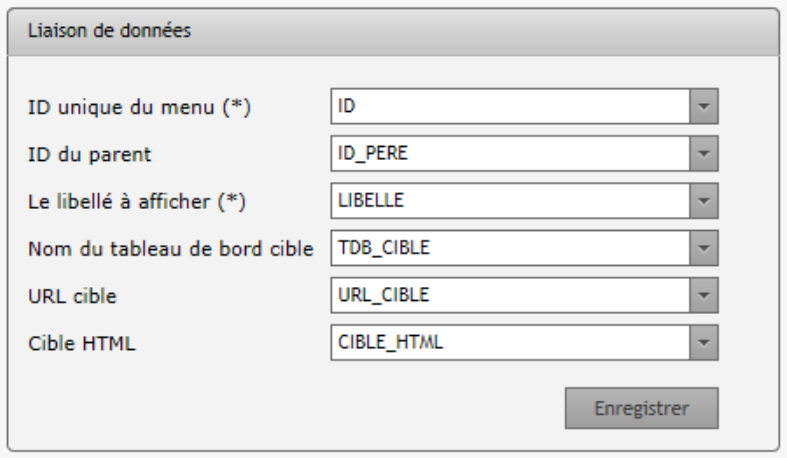Click the Enregistrer button
This screenshot has height=458, width=787.
pyautogui.click(x=641, y=408)
